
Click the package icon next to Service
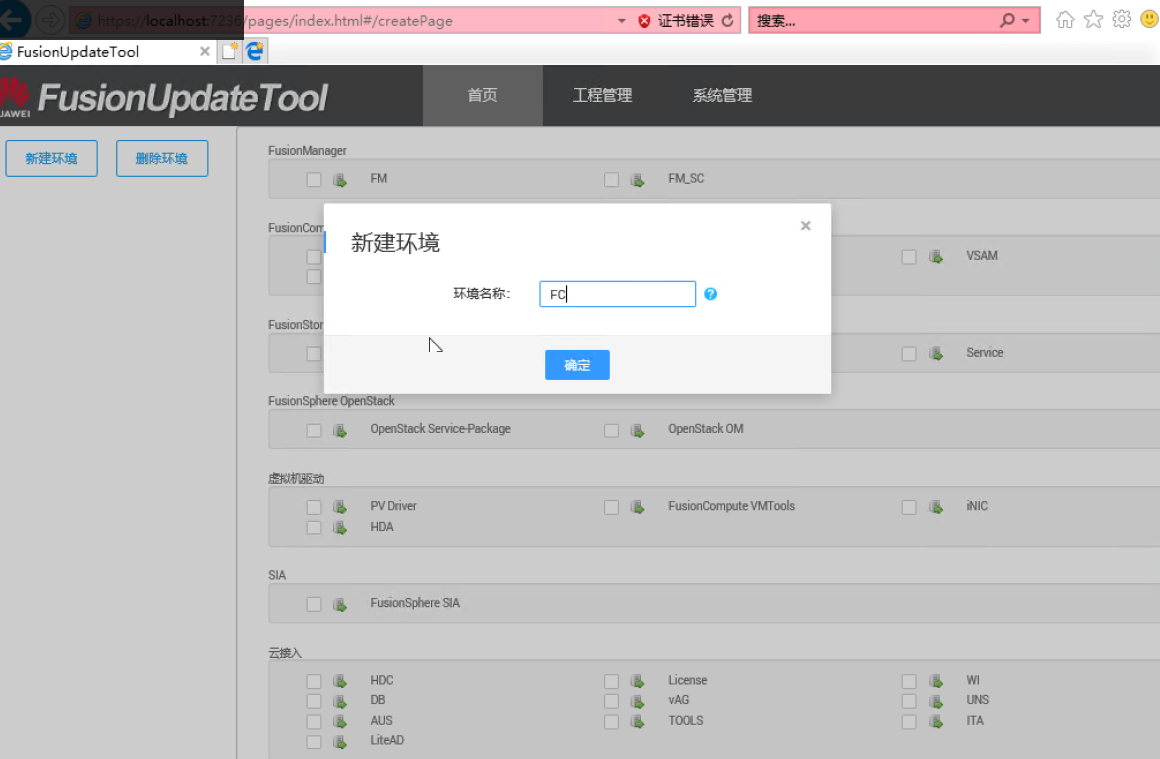936,354
